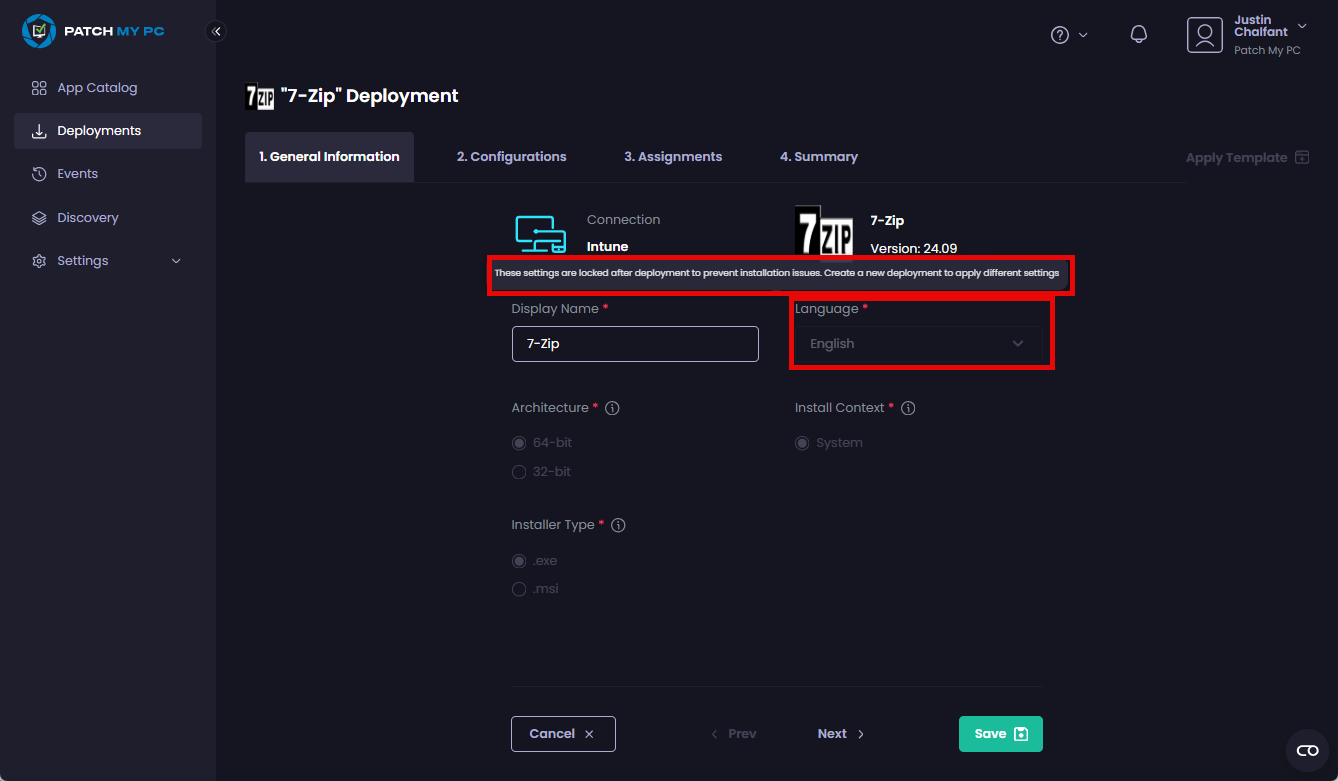Image resolution: width=1338 pixels, height=781 pixels.
Task: Open the Language dropdown showing English
Action: click(917, 344)
